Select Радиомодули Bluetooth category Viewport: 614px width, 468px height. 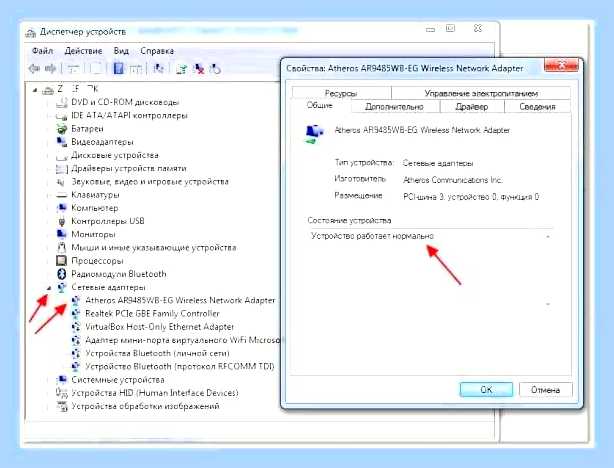pos(119,274)
